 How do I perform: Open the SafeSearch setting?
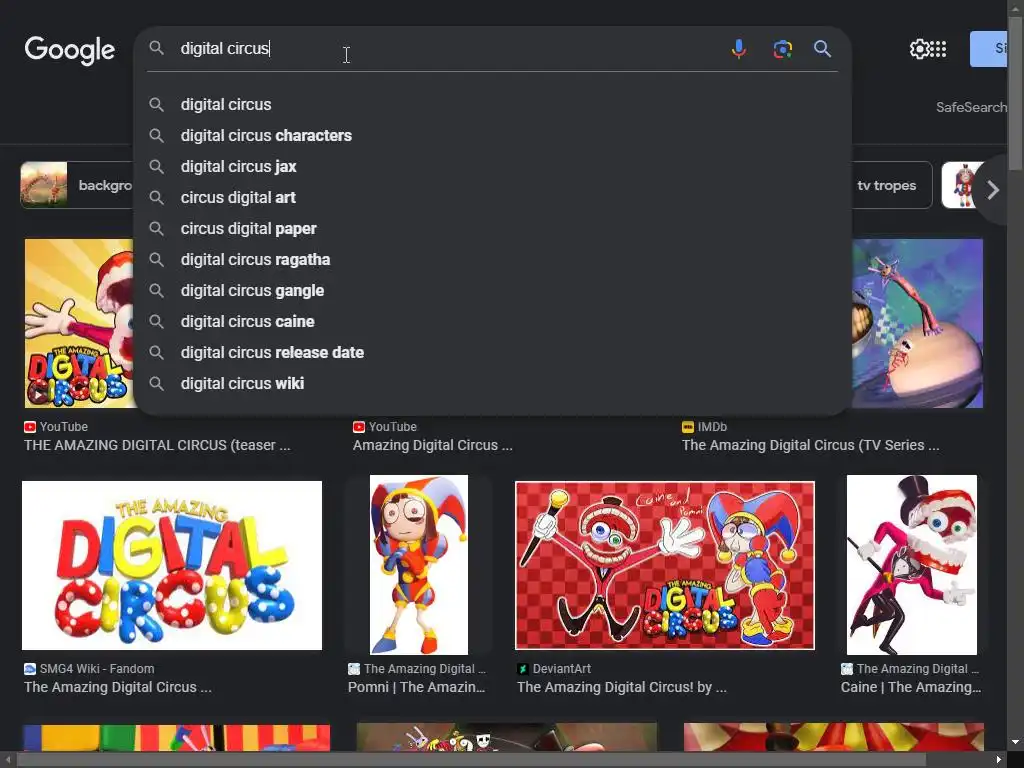tap(971, 107)
